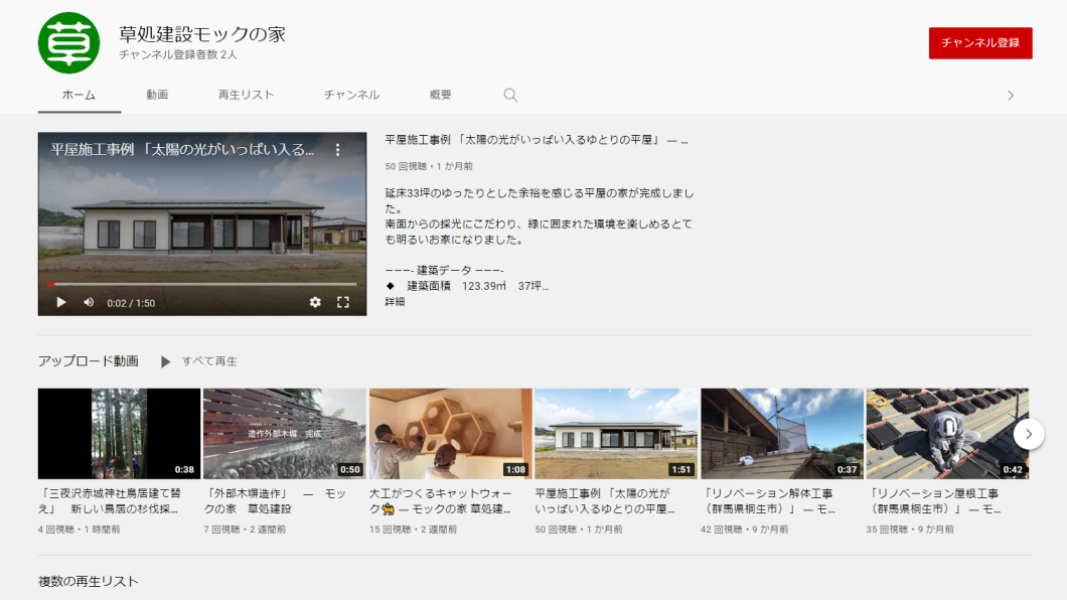Image resolution: width=1067 pixels, height=600 pixels.
Task: Open the キャットウォーク video title link
Action: (438, 500)
